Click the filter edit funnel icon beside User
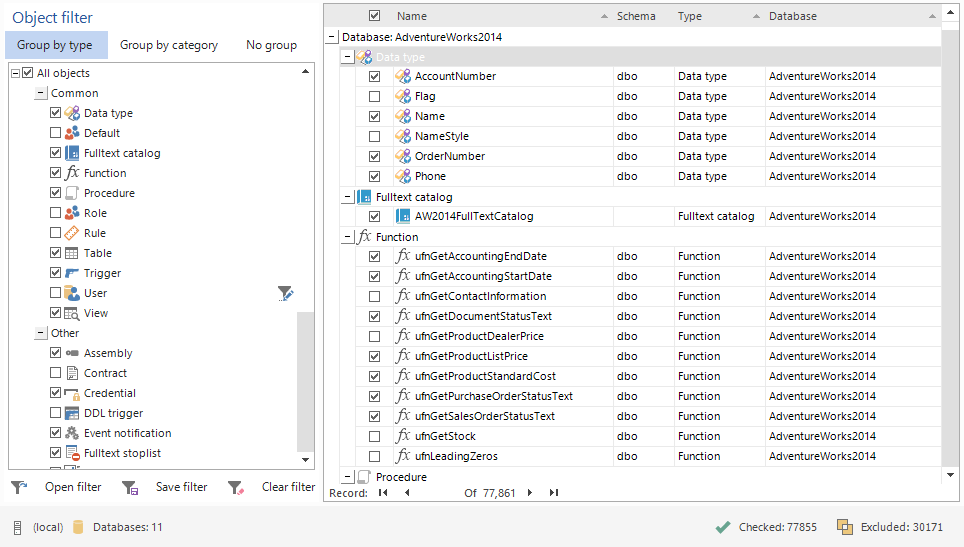Viewport: 964px width, 547px height. point(285,293)
